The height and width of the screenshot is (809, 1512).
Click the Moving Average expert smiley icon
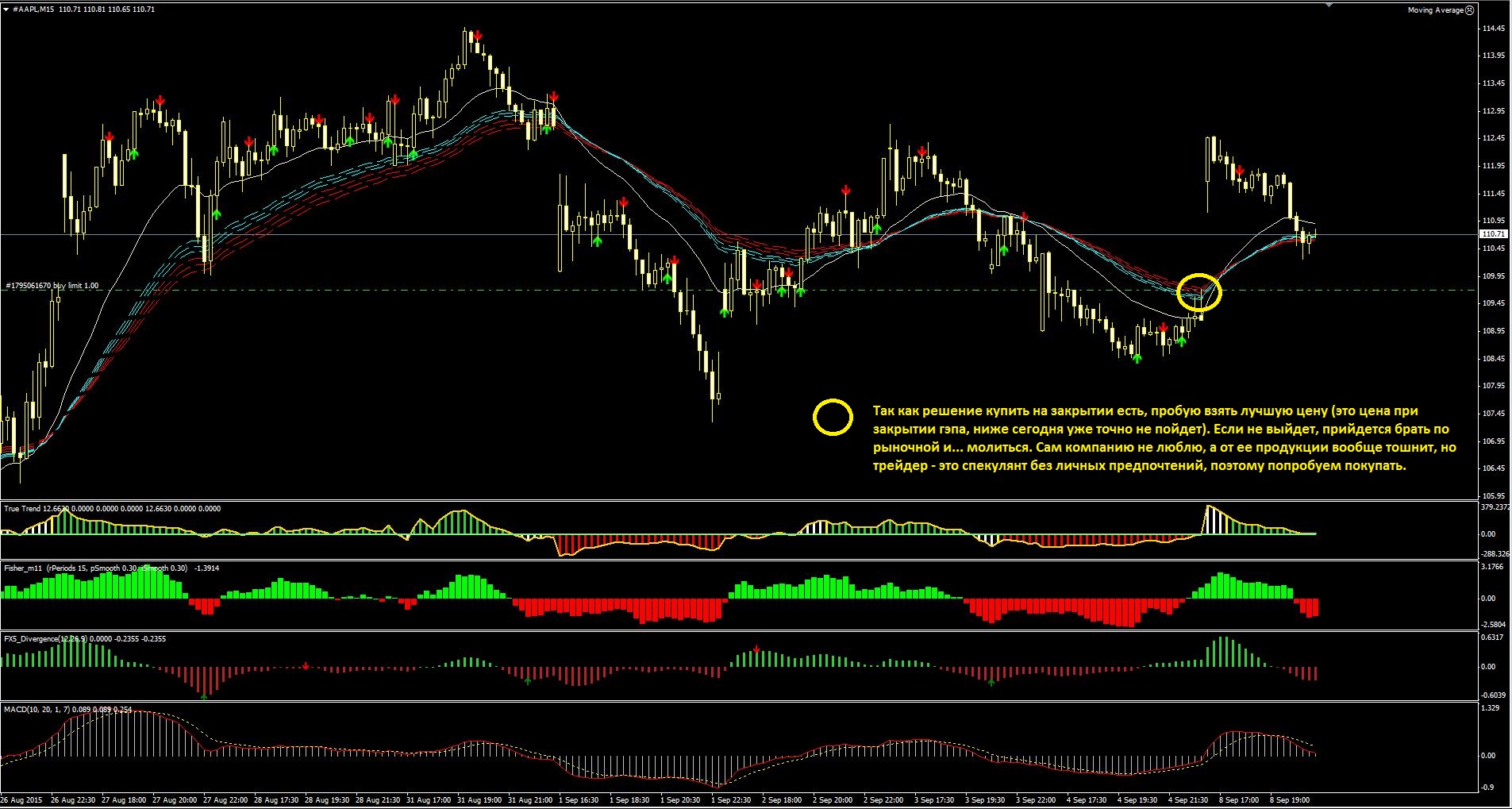[x=1469, y=10]
